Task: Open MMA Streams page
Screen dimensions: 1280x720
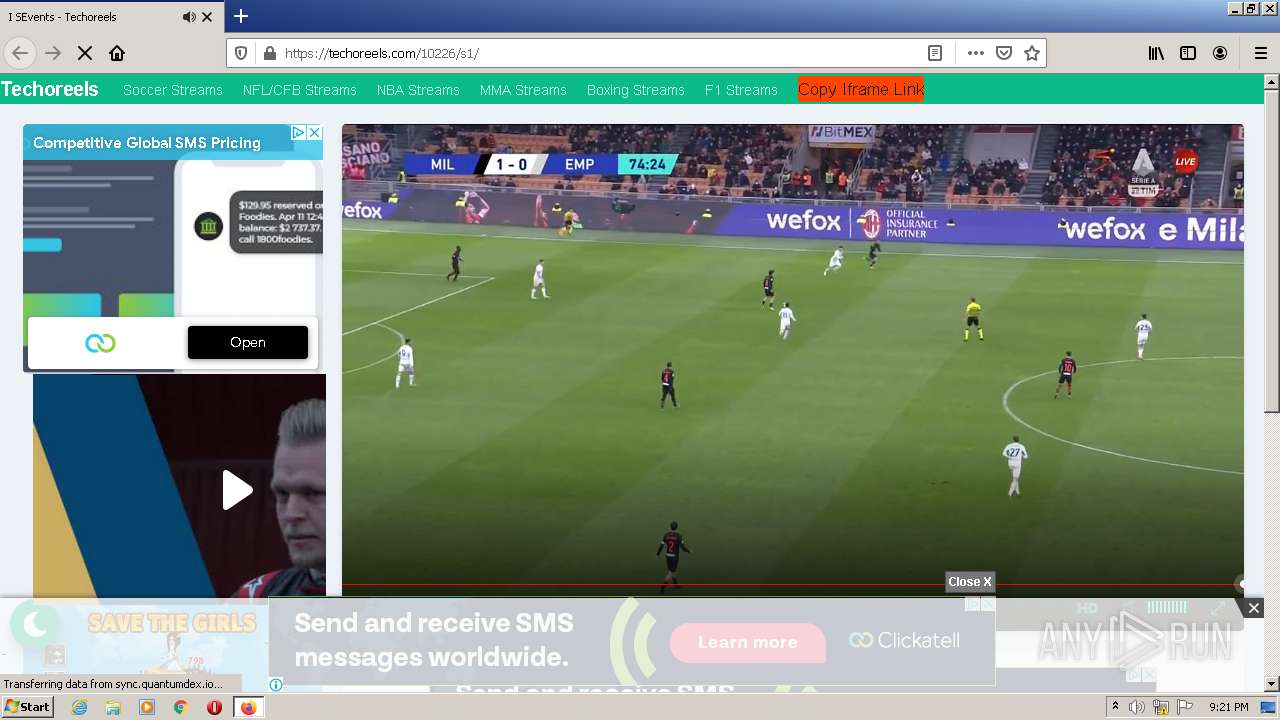Action: [x=523, y=90]
